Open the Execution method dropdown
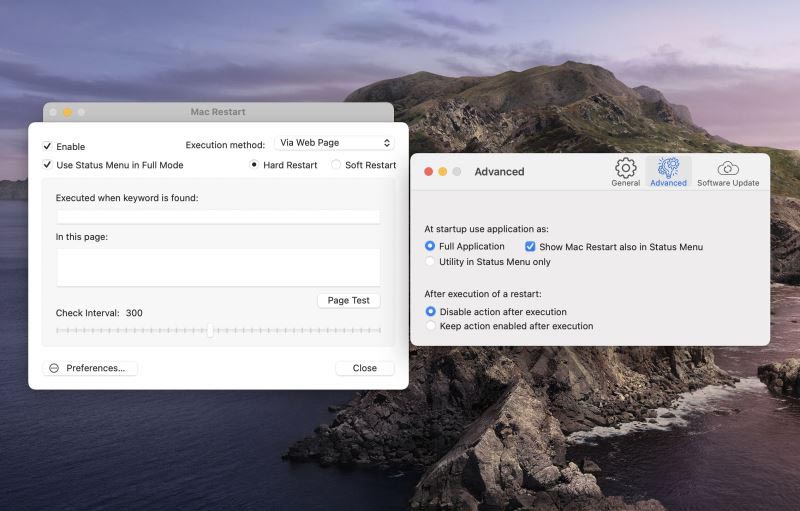 [334, 143]
